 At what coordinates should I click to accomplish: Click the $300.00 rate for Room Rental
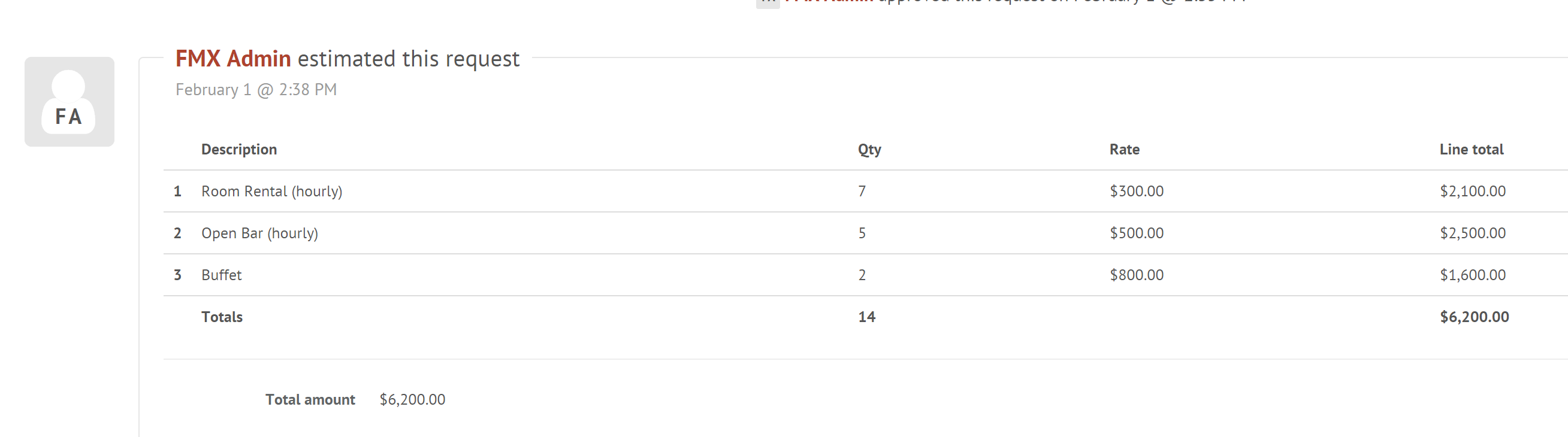tap(1137, 192)
